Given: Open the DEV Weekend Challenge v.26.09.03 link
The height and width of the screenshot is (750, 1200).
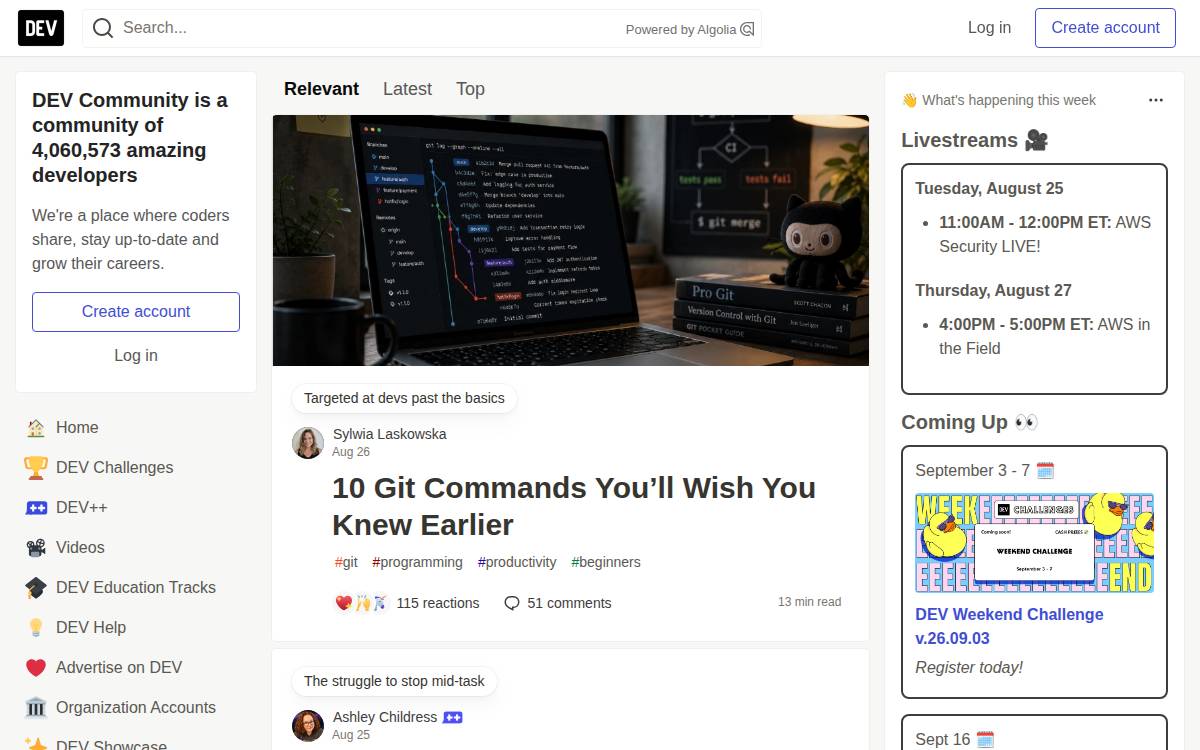Looking at the screenshot, I should tap(1009, 626).
